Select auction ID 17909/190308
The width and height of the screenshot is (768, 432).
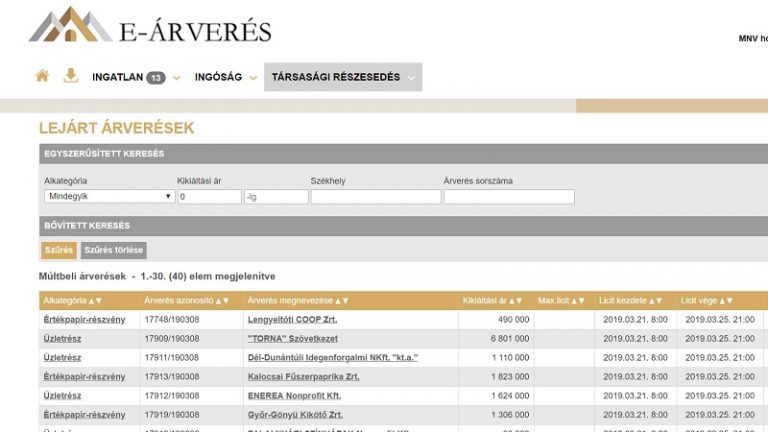[x=172, y=338]
